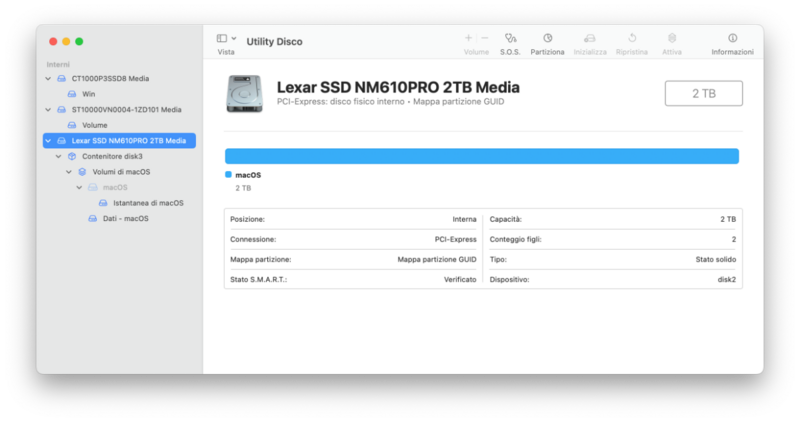The height and width of the screenshot is (422, 800).
Task: Click the Interni sidebar section header
Action: coord(58,64)
